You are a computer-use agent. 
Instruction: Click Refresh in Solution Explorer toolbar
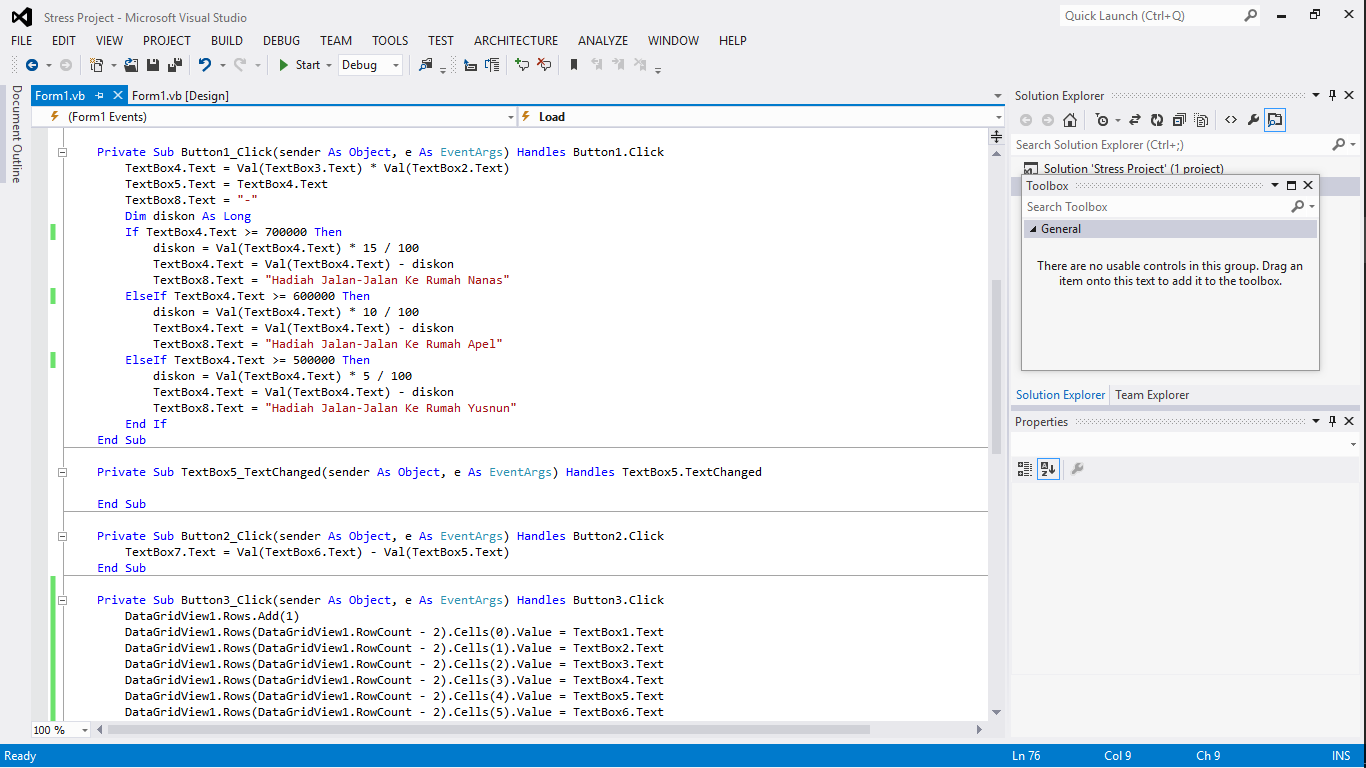[x=1157, y=120]
